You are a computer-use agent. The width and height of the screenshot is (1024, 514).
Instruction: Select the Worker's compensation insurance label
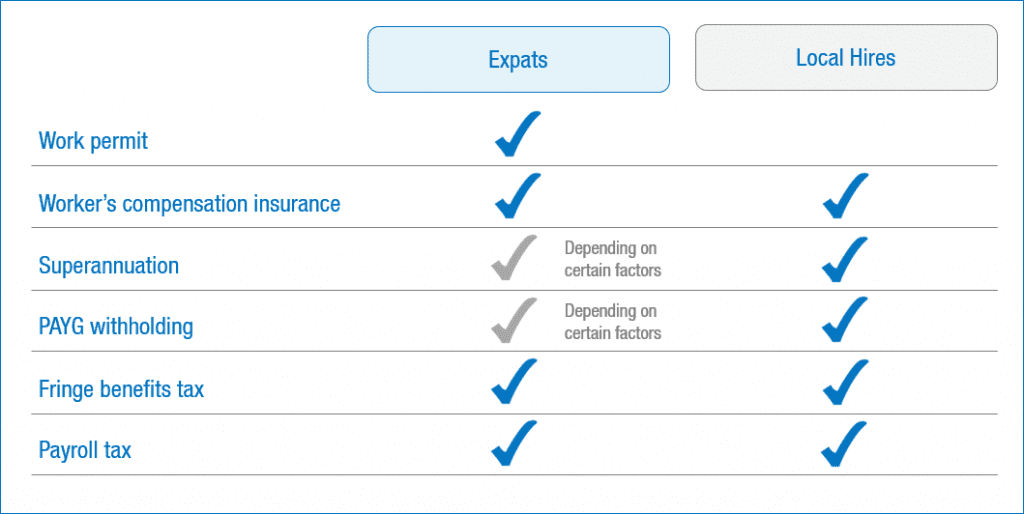tap(189, 204)
